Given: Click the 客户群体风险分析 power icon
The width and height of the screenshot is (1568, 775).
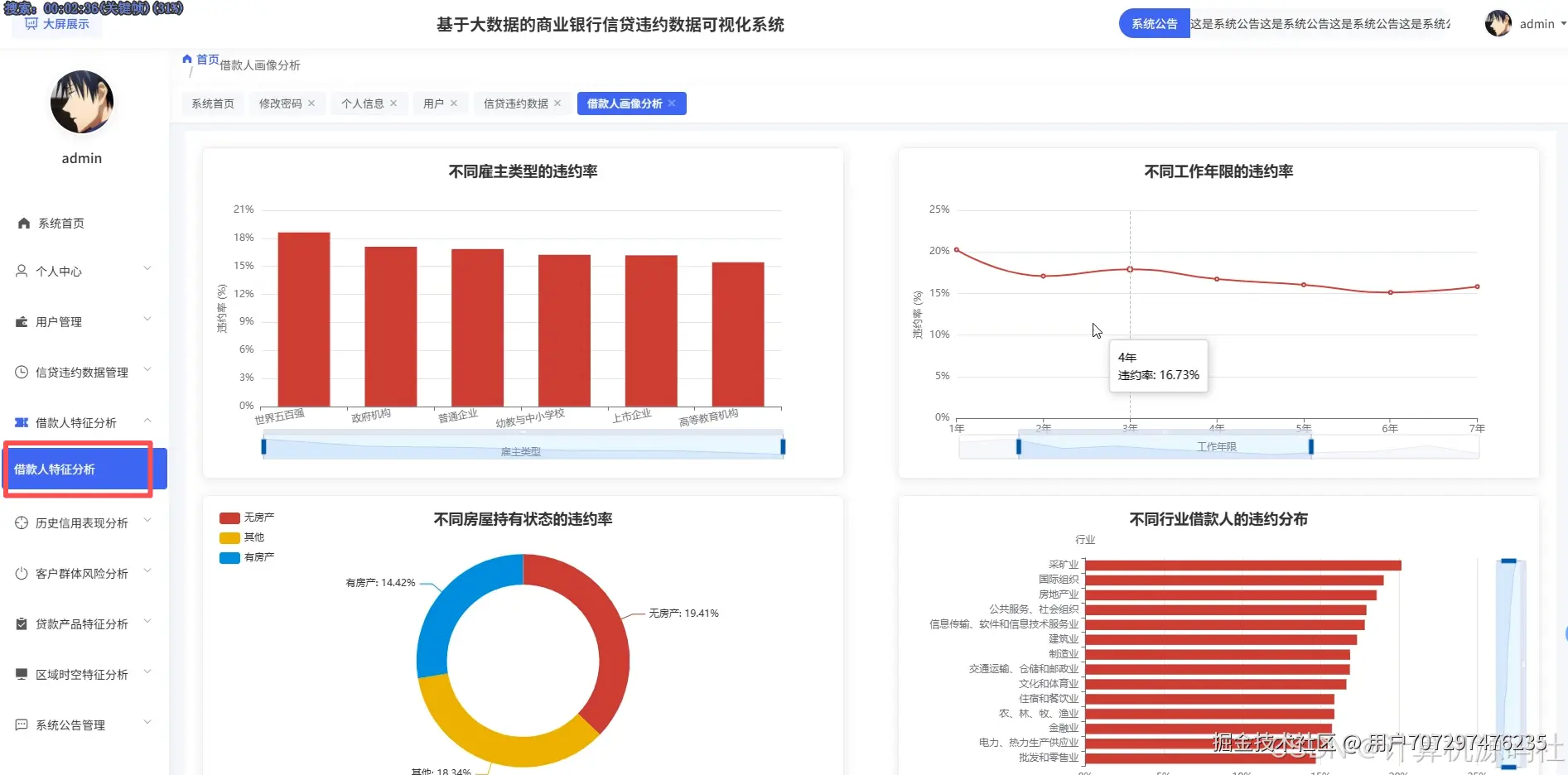Looking at the screenshot, I should point(21,572).
